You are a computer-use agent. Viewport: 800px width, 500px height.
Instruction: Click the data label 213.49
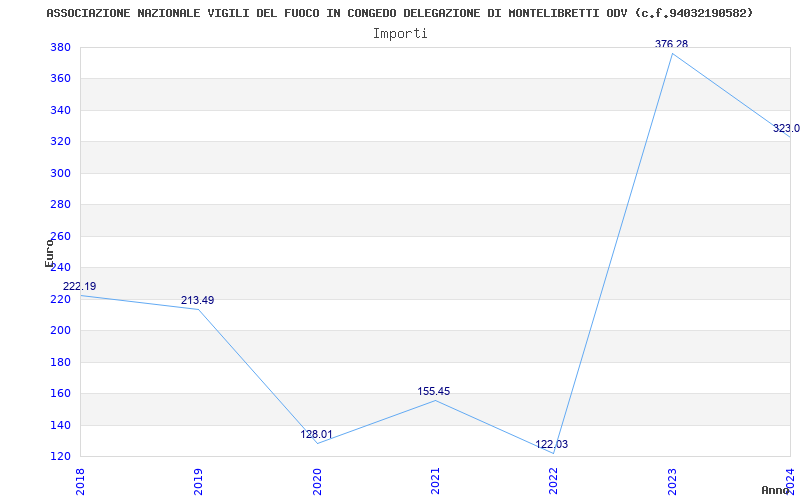[x=197, y=301]
